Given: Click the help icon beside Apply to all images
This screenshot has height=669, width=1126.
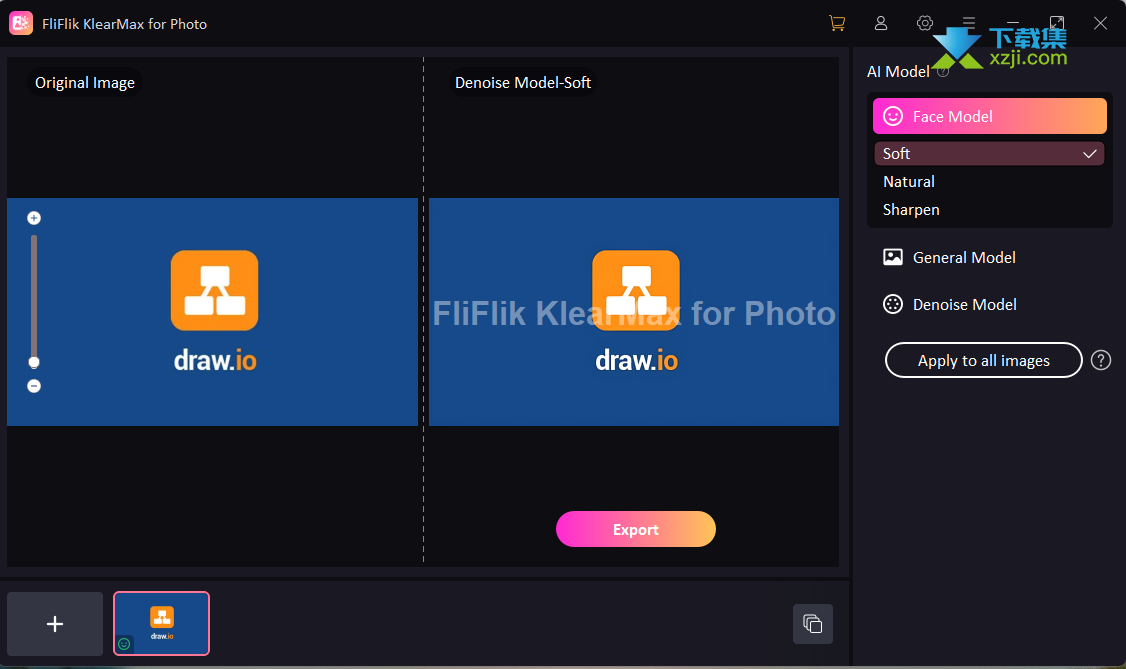Looking at the screenshot, I should coord(1101,360).
